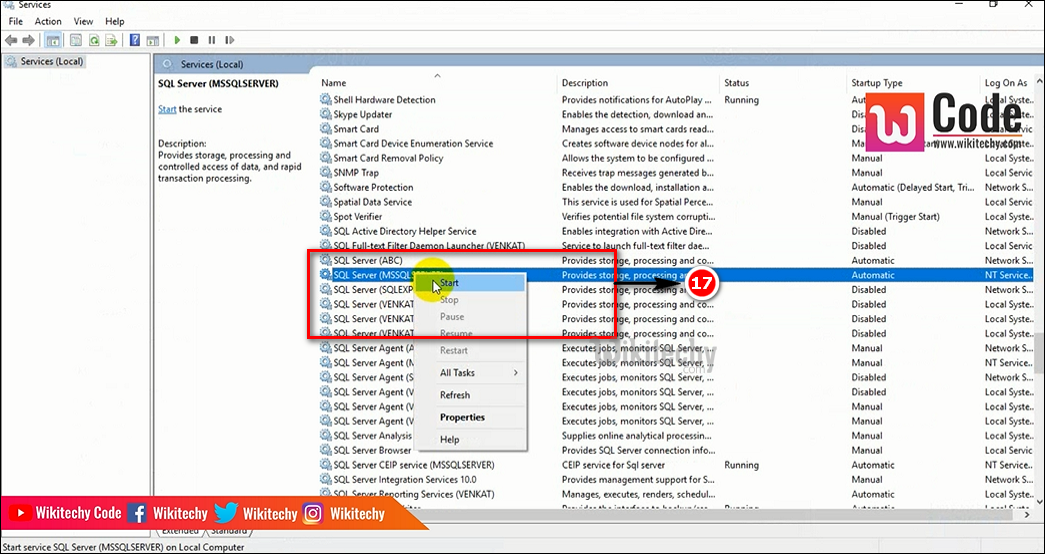Click gear icon beside SQL Active Directory Helper Service
The image size is (1045, 554).
325,231
